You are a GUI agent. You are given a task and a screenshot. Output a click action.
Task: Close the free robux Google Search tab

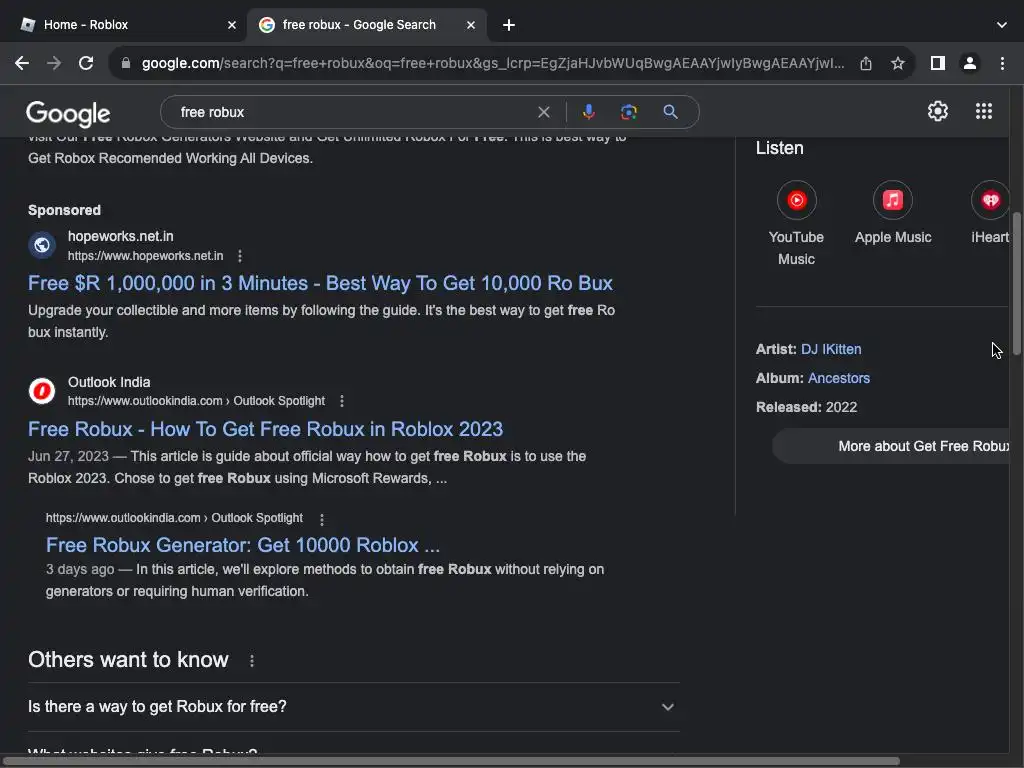point(471,25)
